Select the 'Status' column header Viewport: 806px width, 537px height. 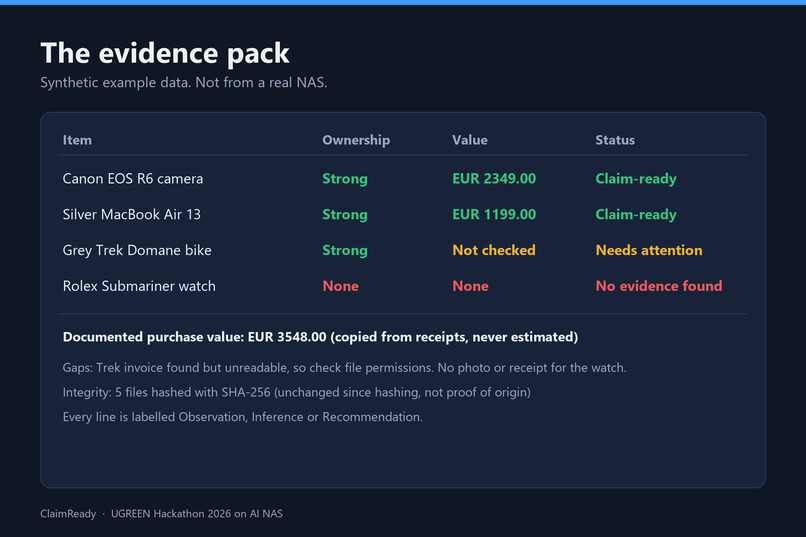point(615,140)
